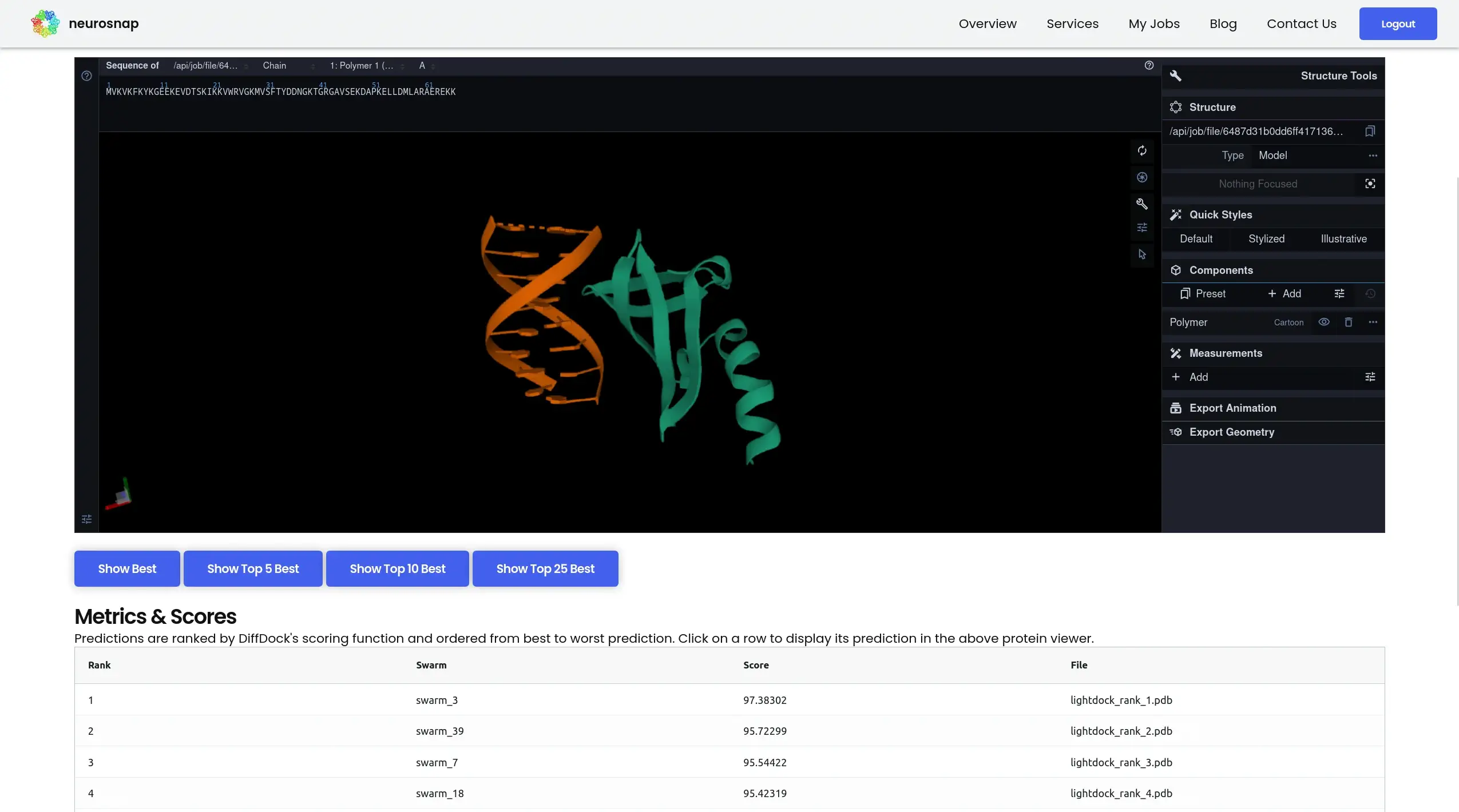Click the bookmark icon next to the structure path
This screenshot has width=1459, height=812.
pos(1370,131)
